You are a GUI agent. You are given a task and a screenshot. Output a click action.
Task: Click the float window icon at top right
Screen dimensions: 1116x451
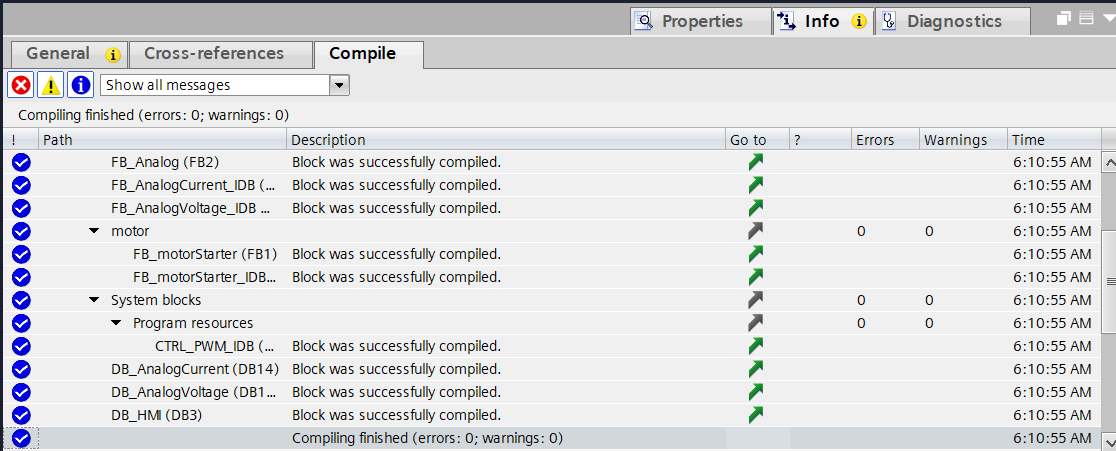[1064, 19]
